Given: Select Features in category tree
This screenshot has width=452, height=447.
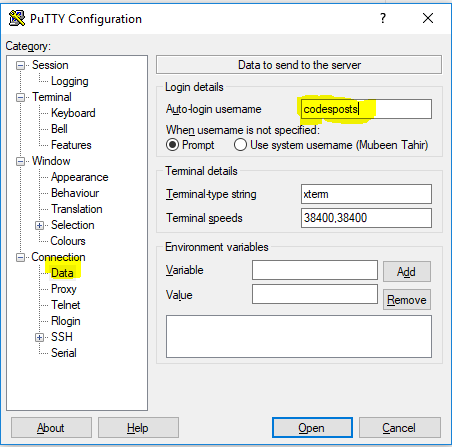Looking at the screenshot, I should pos(71,145).
